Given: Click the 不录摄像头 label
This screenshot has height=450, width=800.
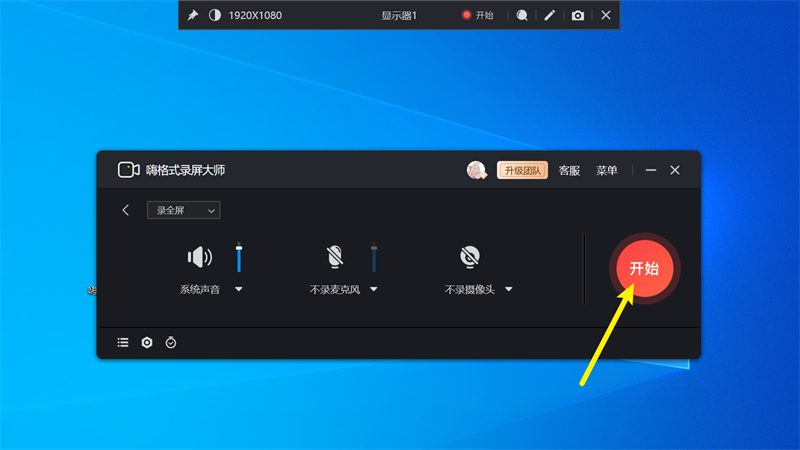Looking at the screenshot, I should [470, 290].
